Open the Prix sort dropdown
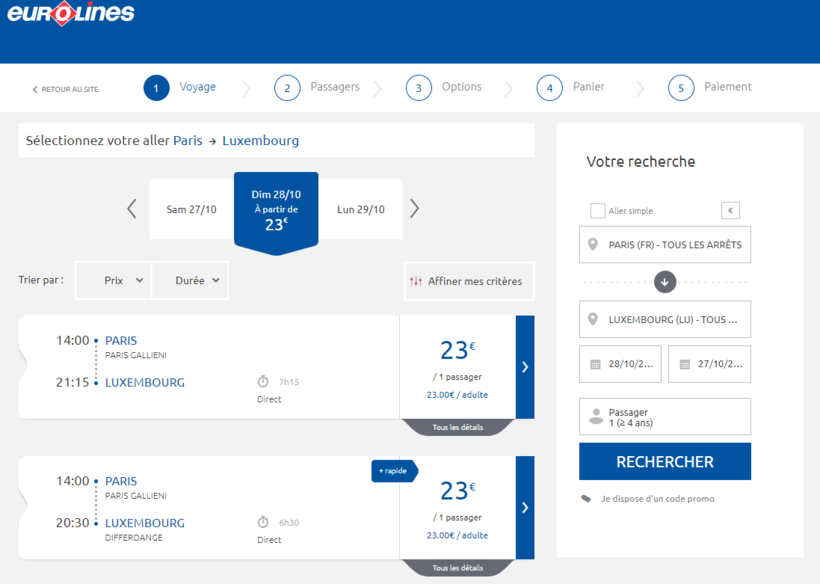 [114, 281]
